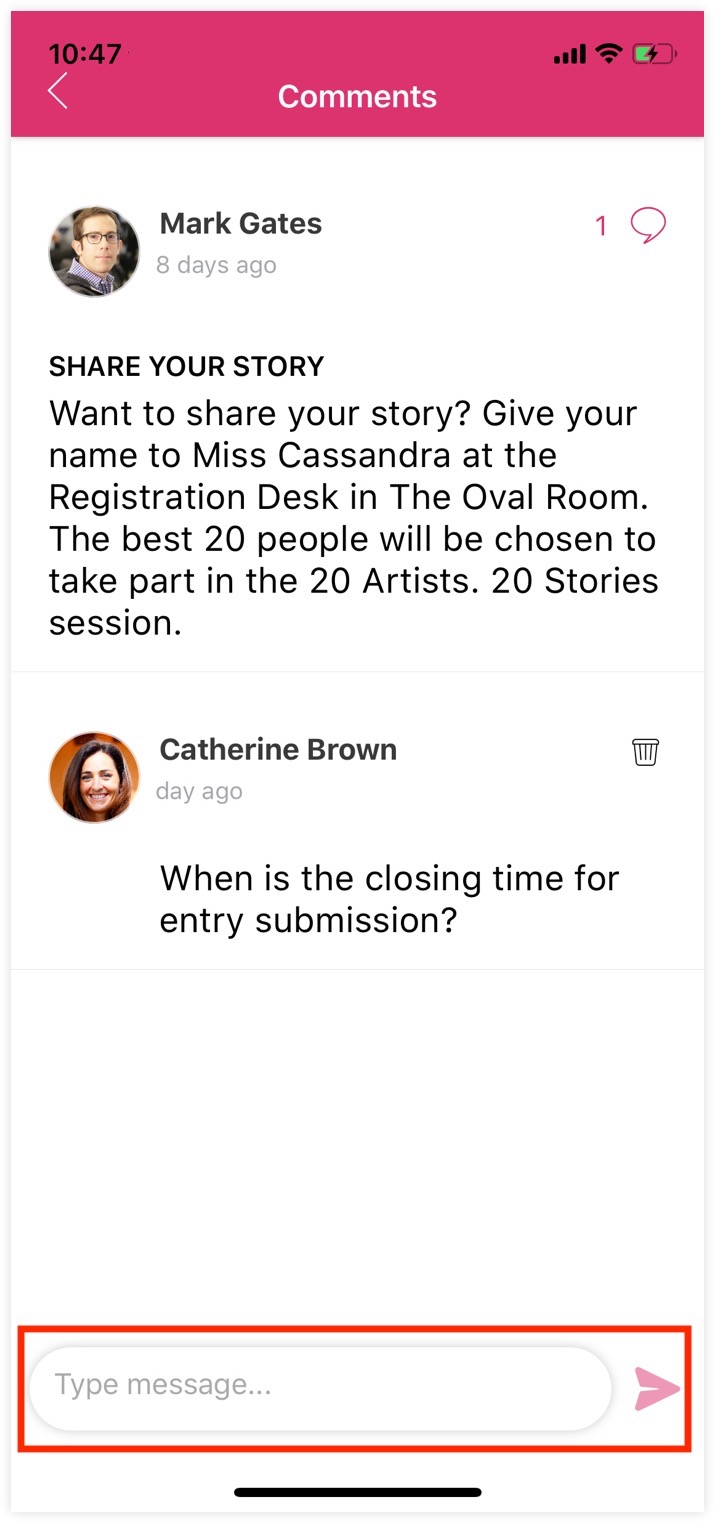
Task: Tap the speech bubble comment icon
Action: [648, 225]
